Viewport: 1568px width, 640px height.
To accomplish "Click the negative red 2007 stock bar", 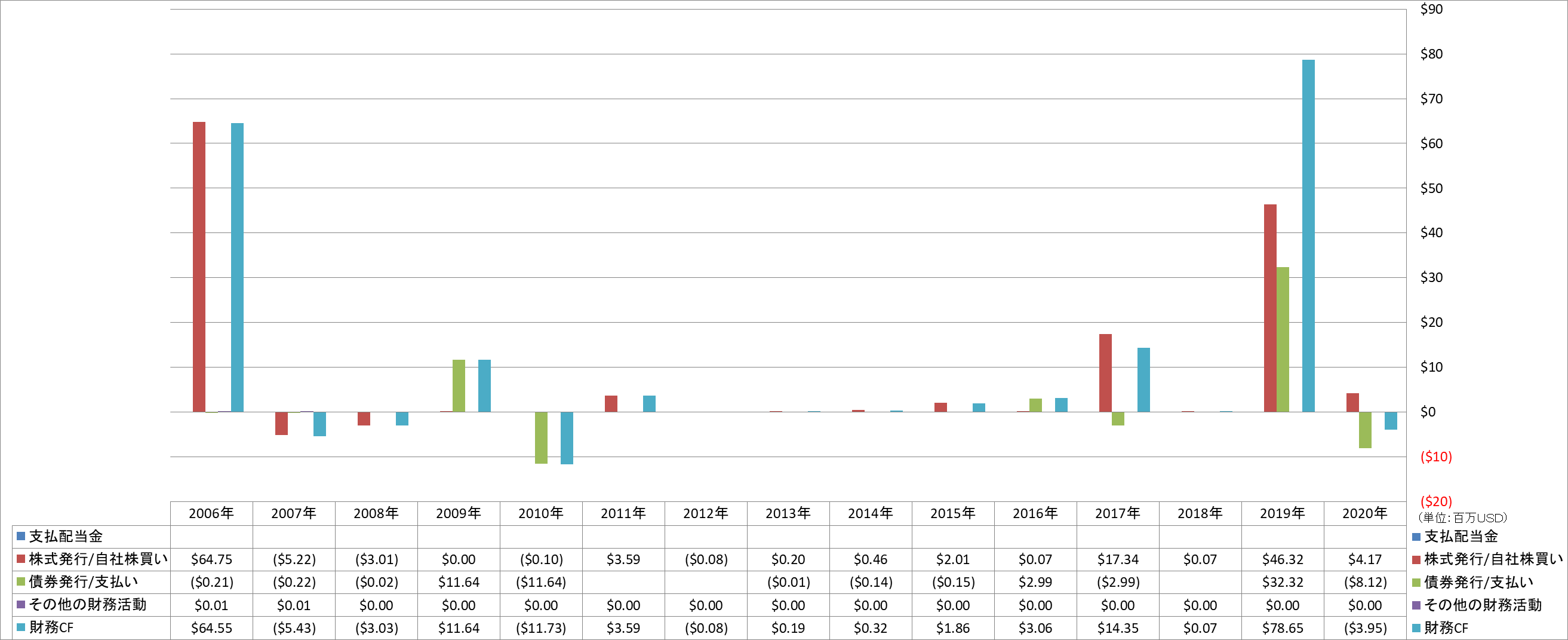I will pyautogui.click(x=281, y=423).
